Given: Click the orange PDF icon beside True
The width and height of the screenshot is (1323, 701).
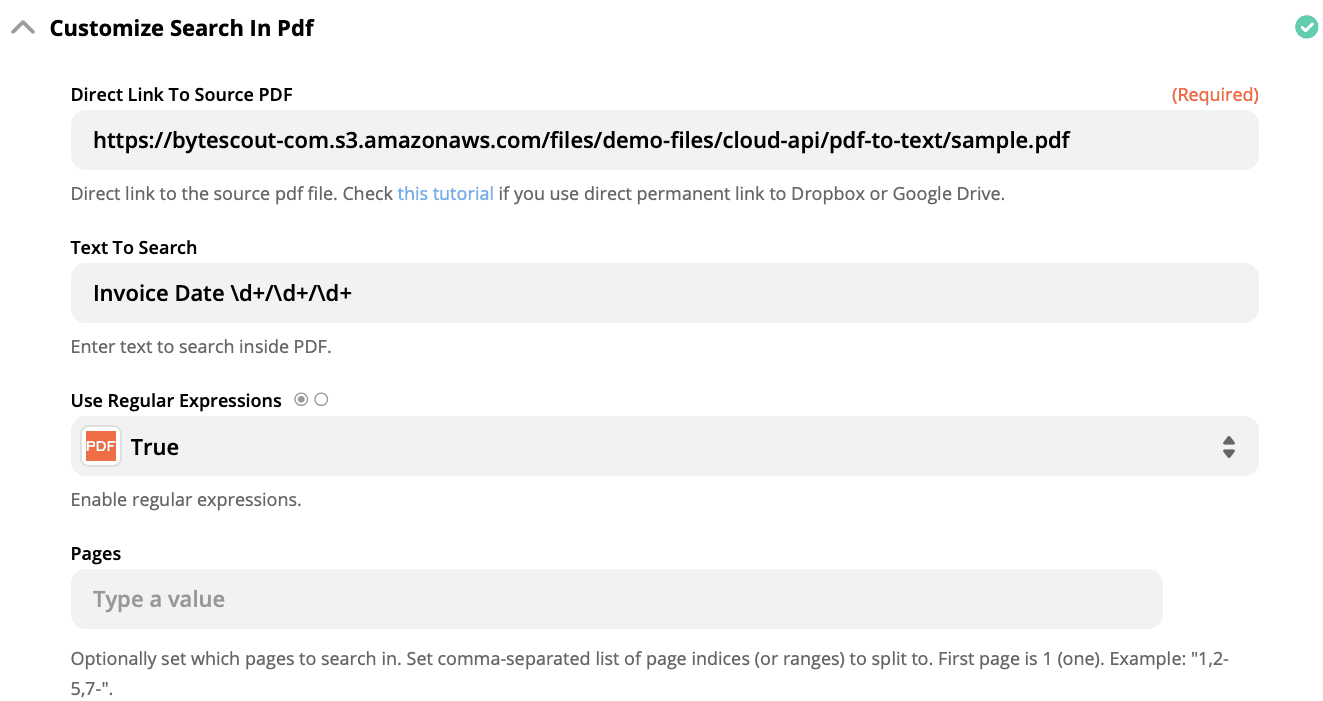Looking at the screenshot, I should click(100, 446).
